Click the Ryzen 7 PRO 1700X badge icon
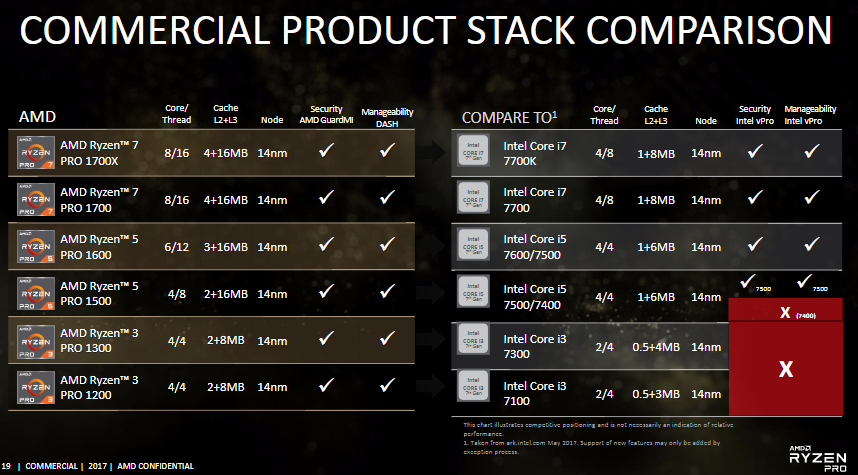This screenshot has width=858, height=475. pyautogui.click(x=36, y=153)
